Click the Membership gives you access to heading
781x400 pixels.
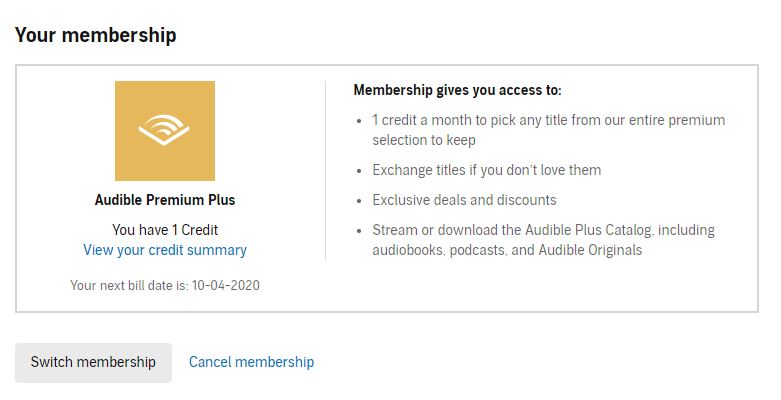pyautogui.click(x=457, y=90)
